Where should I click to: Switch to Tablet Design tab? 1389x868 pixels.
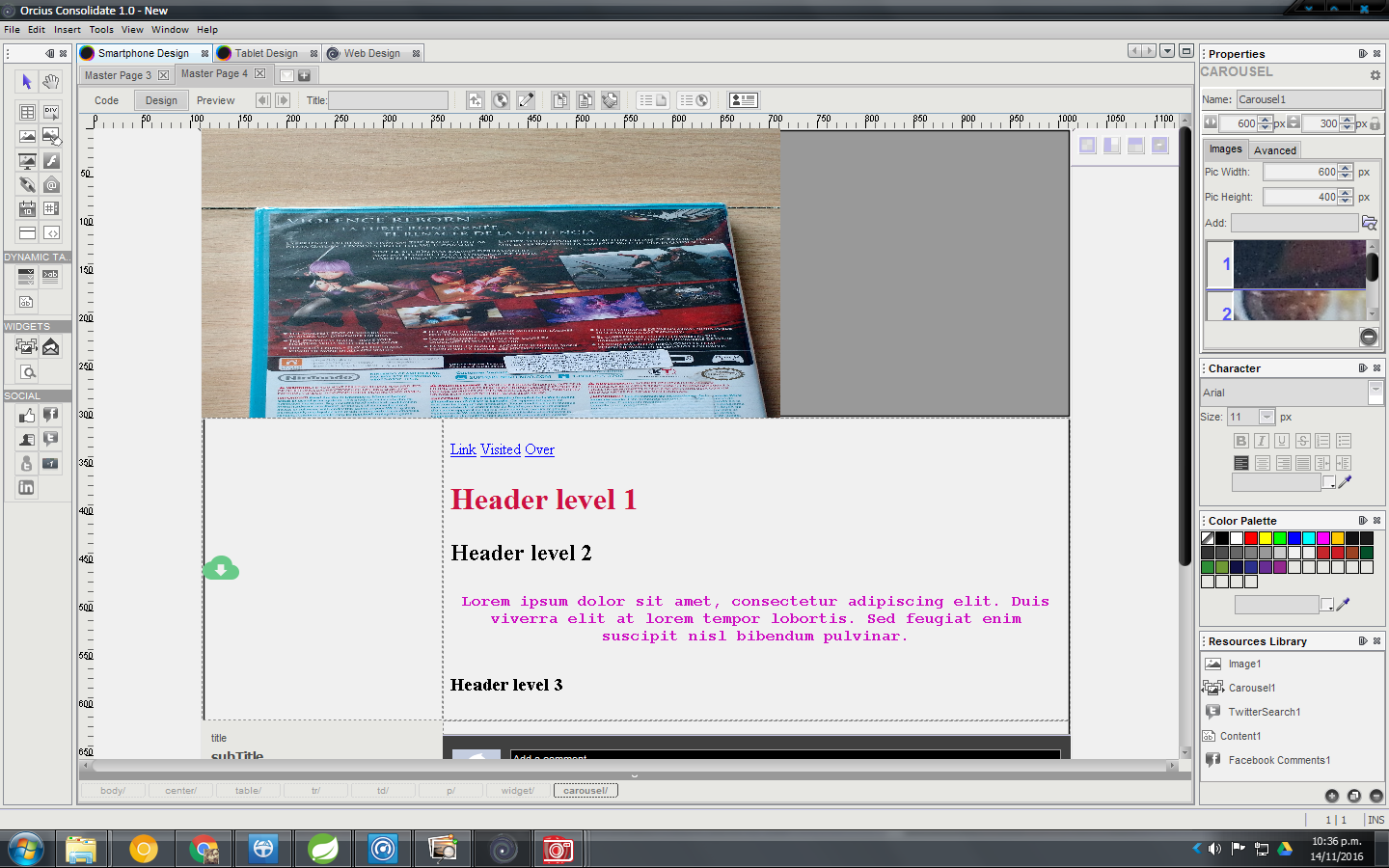[266, 53]
